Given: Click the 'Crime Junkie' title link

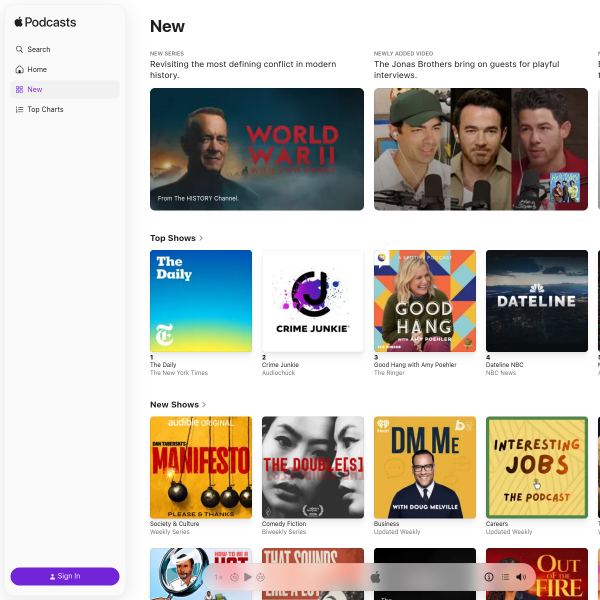Looking at the screenshot, I should coord(280,365).
